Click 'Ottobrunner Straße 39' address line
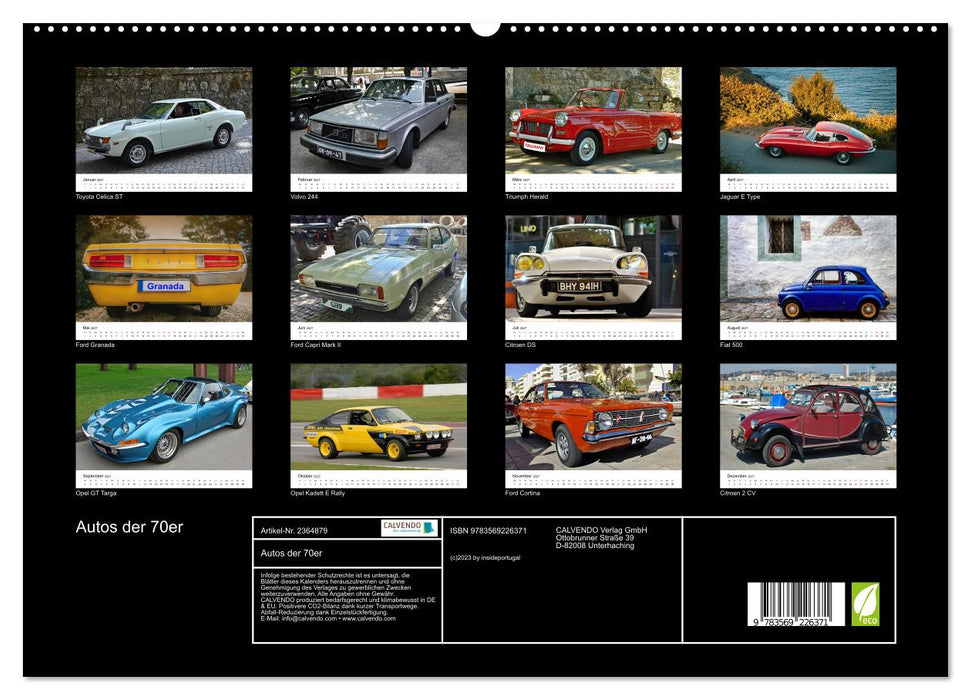This screenshot has width=971, height=700. coord(594,538)
